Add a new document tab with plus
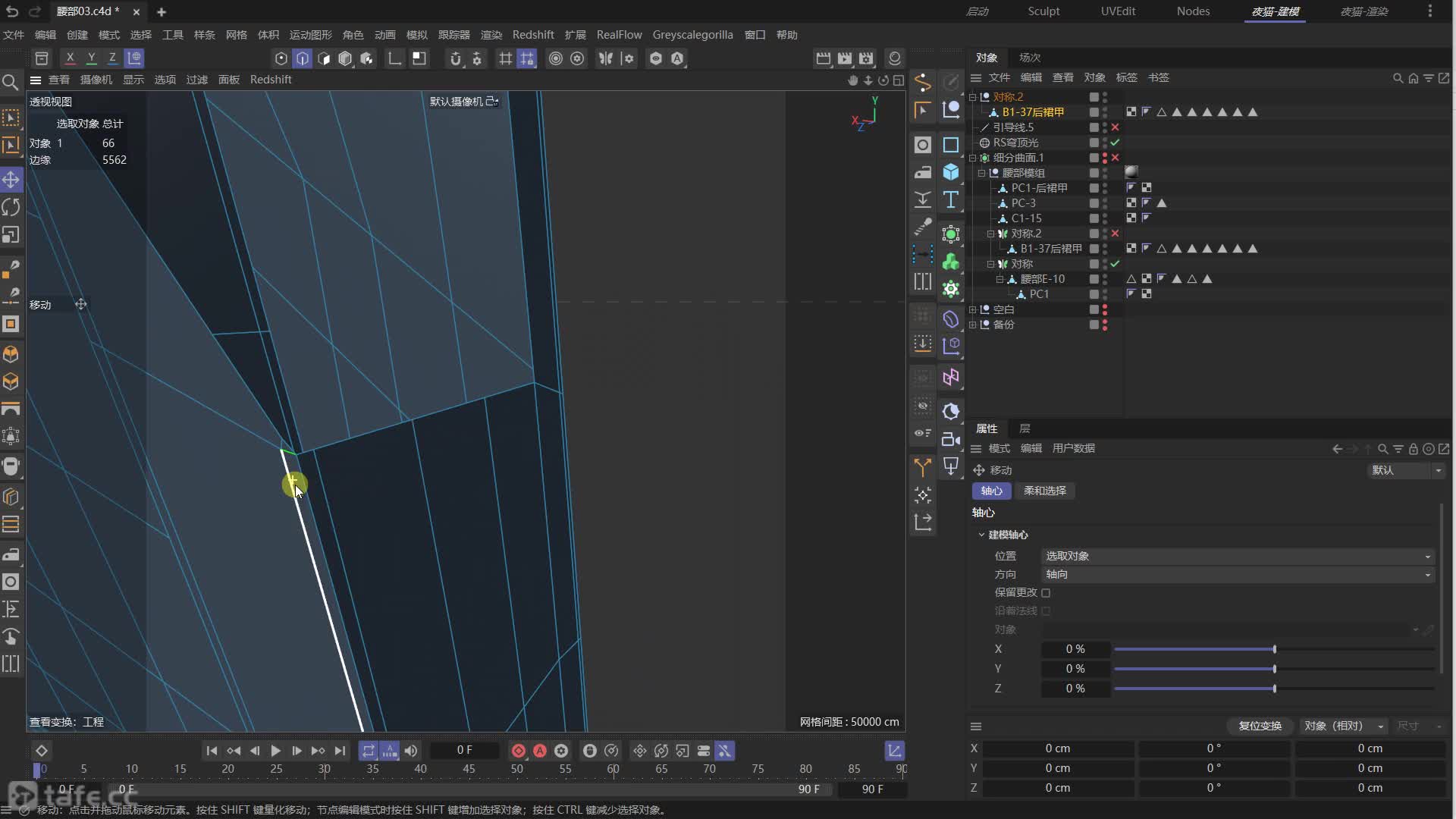Screen dimensions: 1456x819 [x=161, y=12]
